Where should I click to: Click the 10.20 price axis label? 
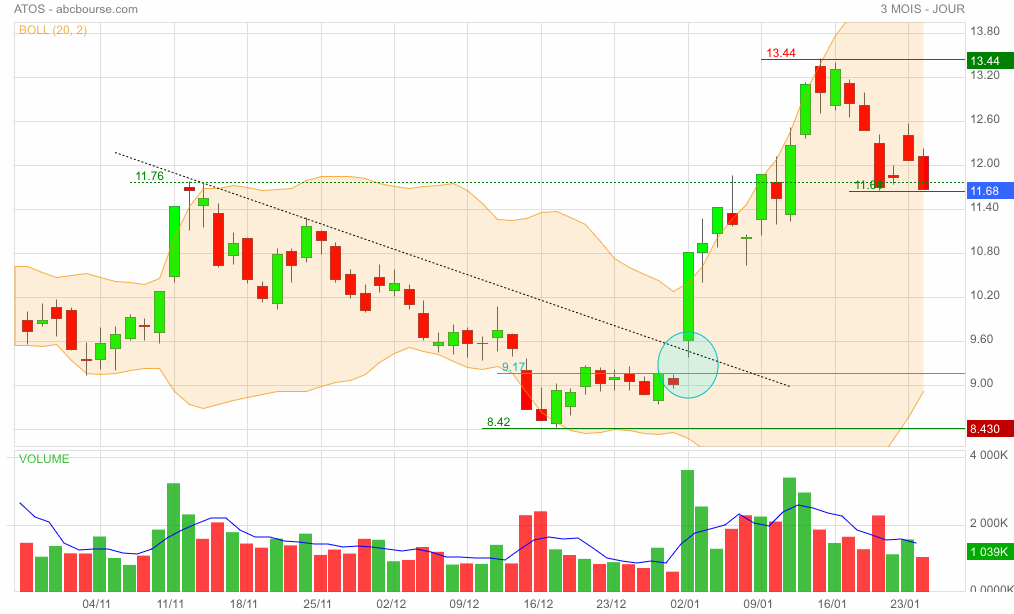(985, 295)
